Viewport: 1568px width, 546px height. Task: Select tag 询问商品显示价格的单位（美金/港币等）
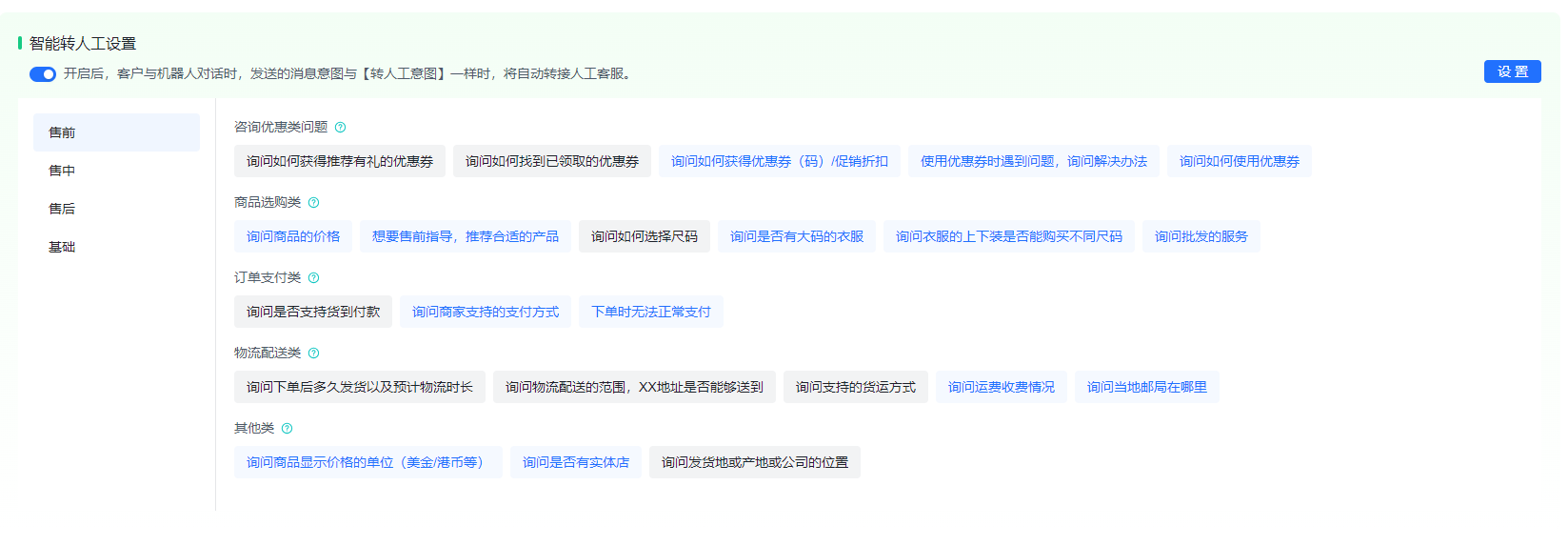coord(368,462)
